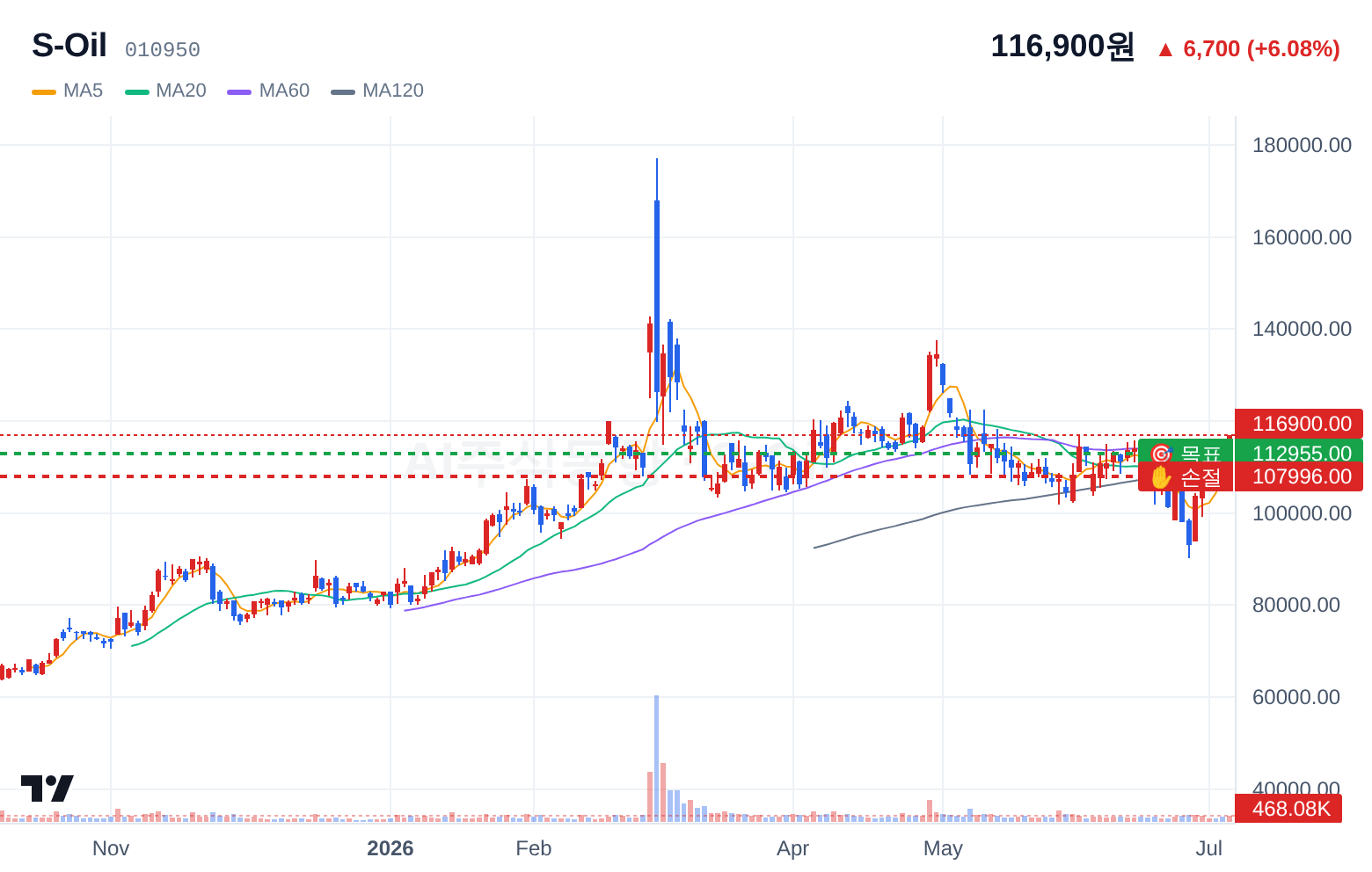Click the purple MA60 color swatch
This screenshot has width=1372, height=872.
[x=239, y=91]
